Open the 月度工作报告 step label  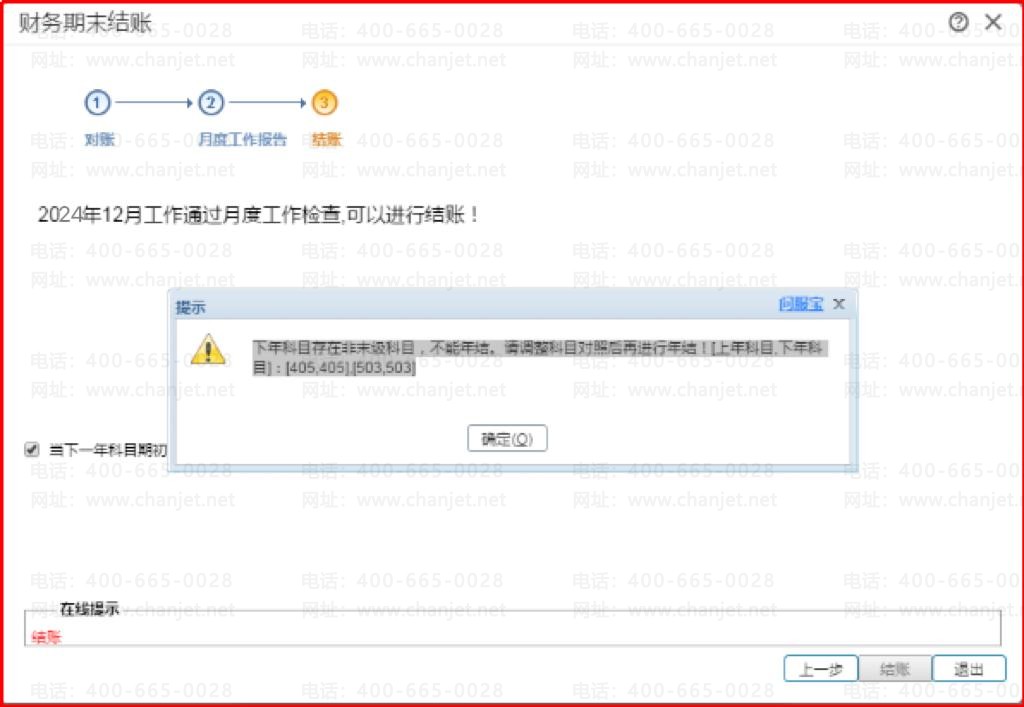(x=242, y=140)
